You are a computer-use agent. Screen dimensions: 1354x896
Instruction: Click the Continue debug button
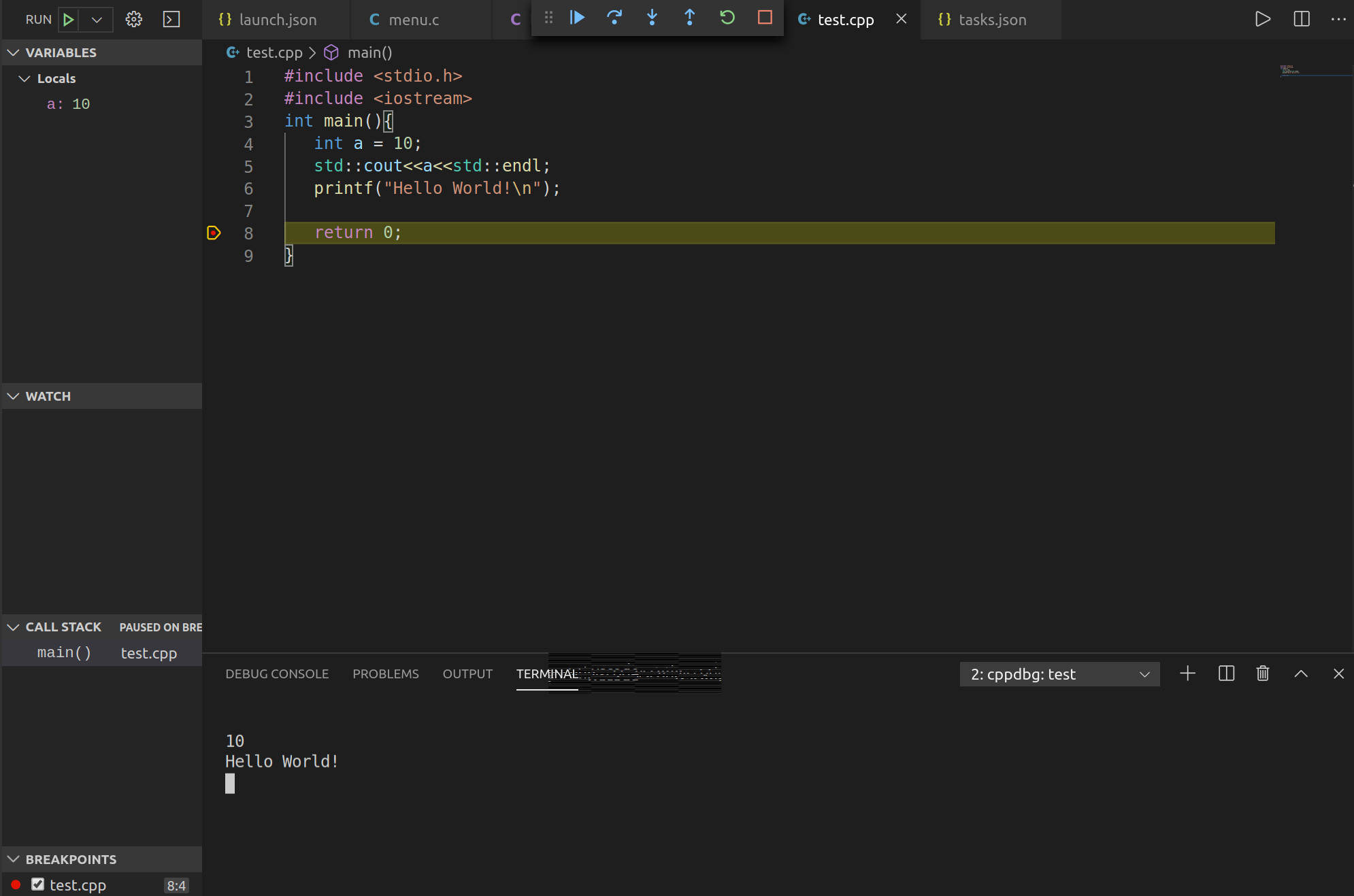[x=577, y=18]
